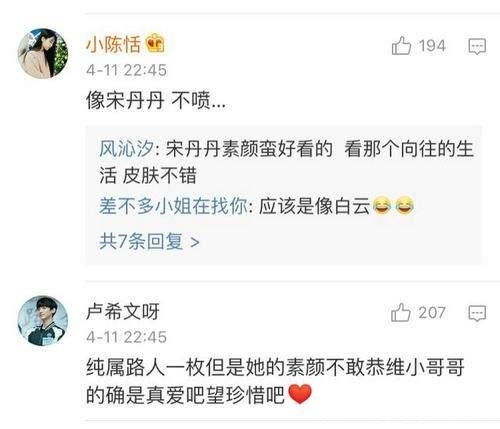Viewport: 500px width, 429px height.
Task: Open reply box for 卢希文呀's comment
Action: 477,313
